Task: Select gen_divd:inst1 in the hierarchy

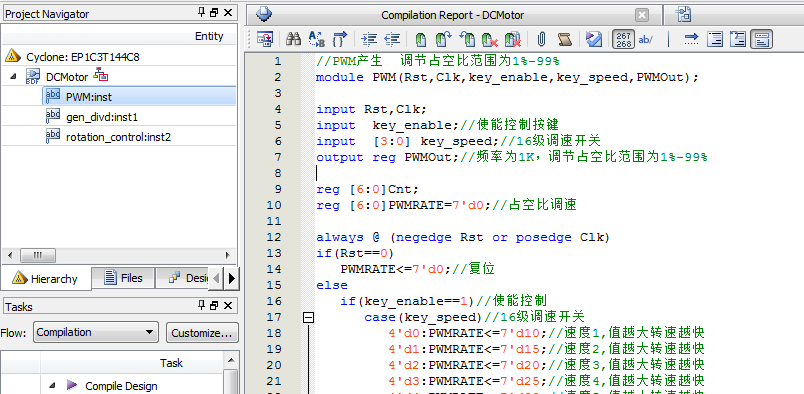Action: pyautogui.click(x=102, y=117)
